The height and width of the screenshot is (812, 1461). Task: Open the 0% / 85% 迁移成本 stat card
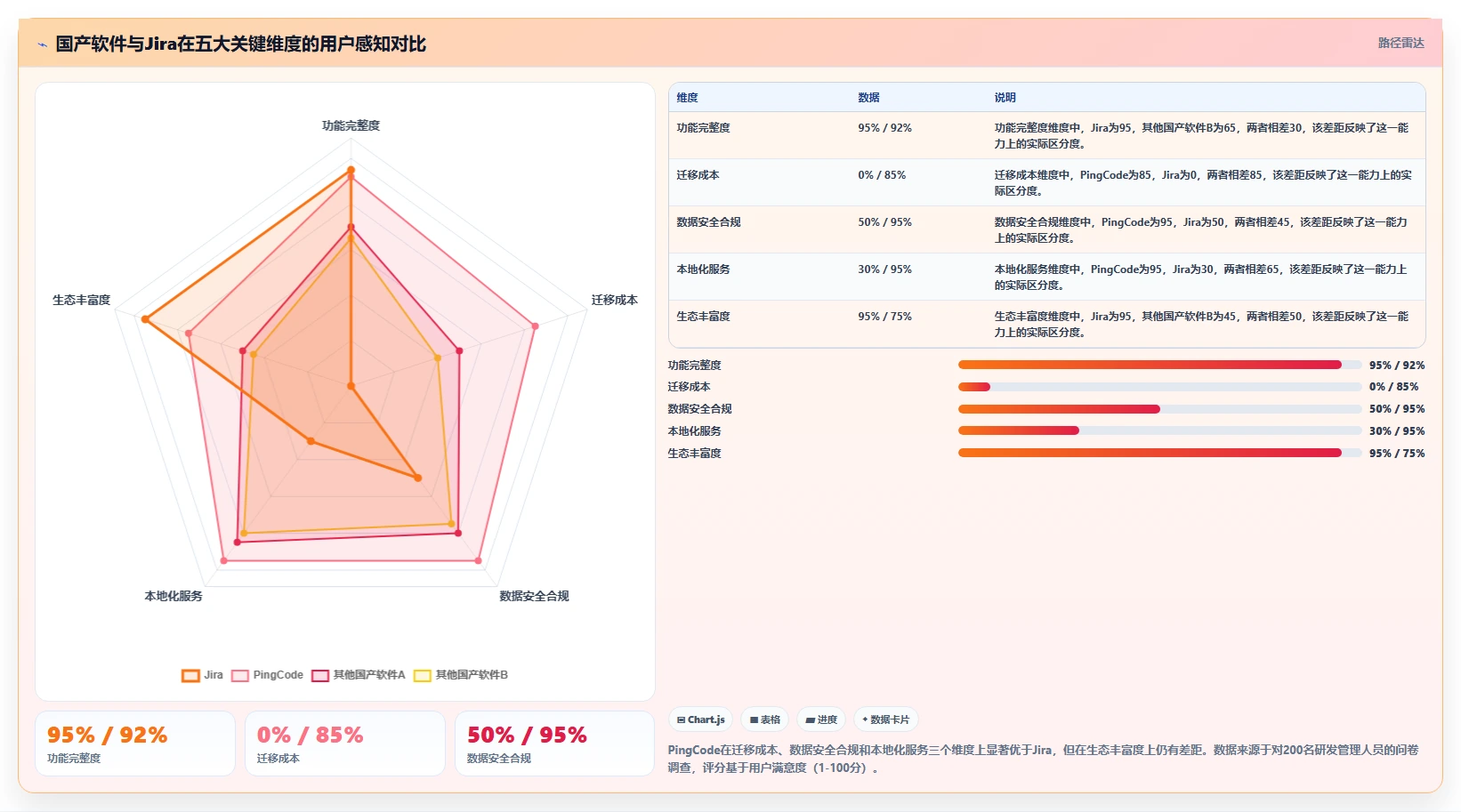click(345, 744)
